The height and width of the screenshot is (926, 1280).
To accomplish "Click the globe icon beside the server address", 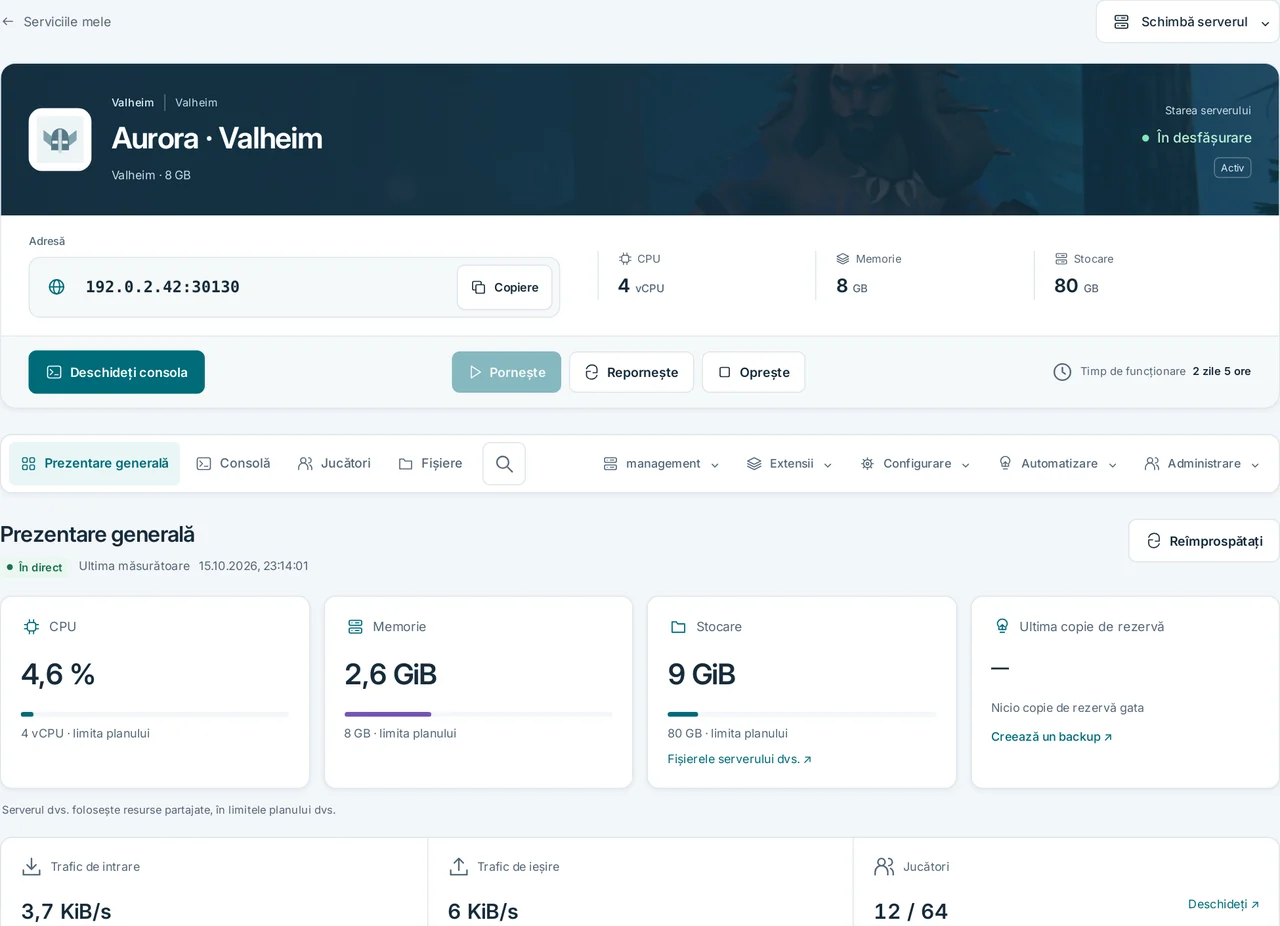I will [x=57, y=287].
